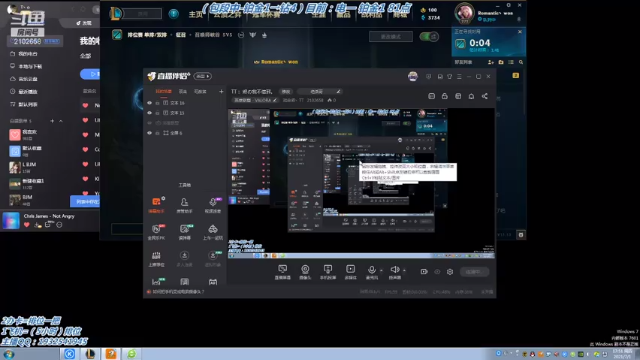Open the League of Legends taskbar icon
The image size is (640, 360).
[90, 354]
